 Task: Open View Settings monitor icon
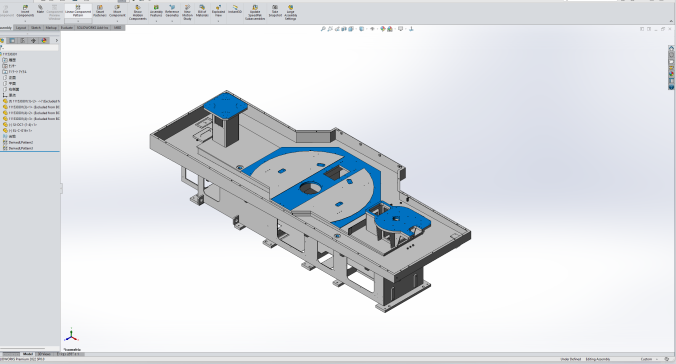(x=401, y=29)
